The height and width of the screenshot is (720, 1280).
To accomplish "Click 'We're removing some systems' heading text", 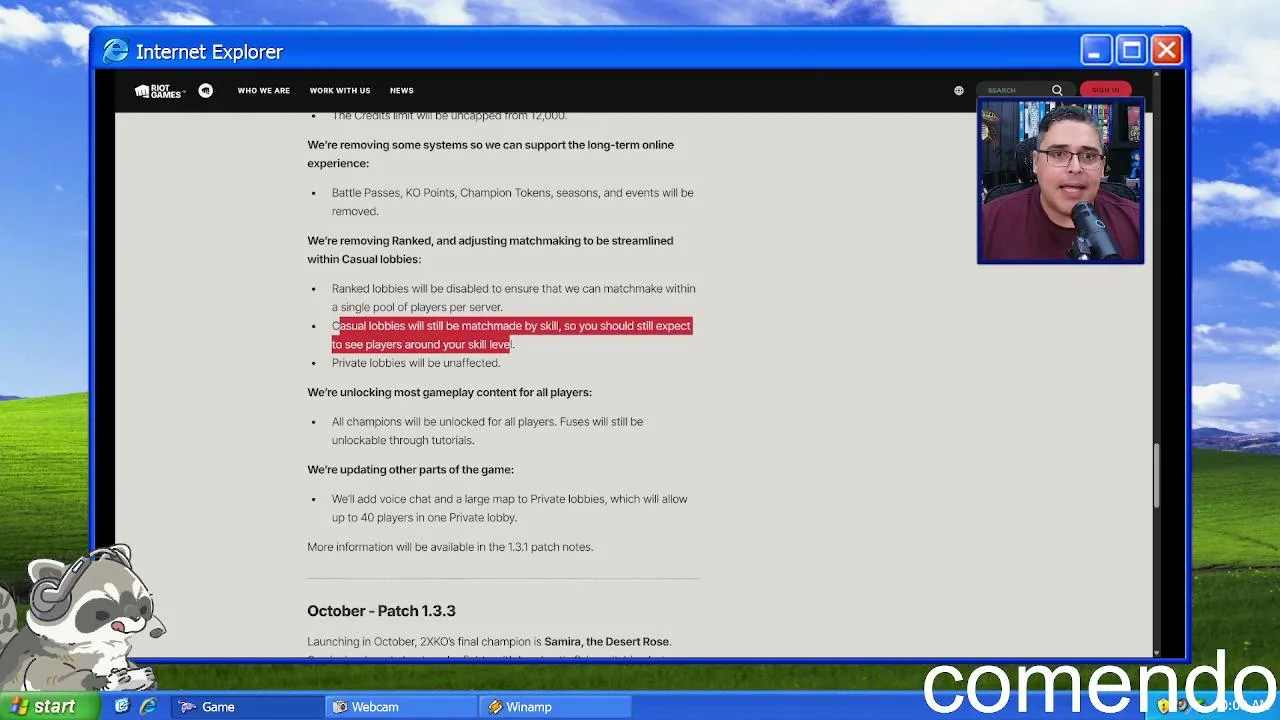I will pyautogui.click(x=490, y=154).
